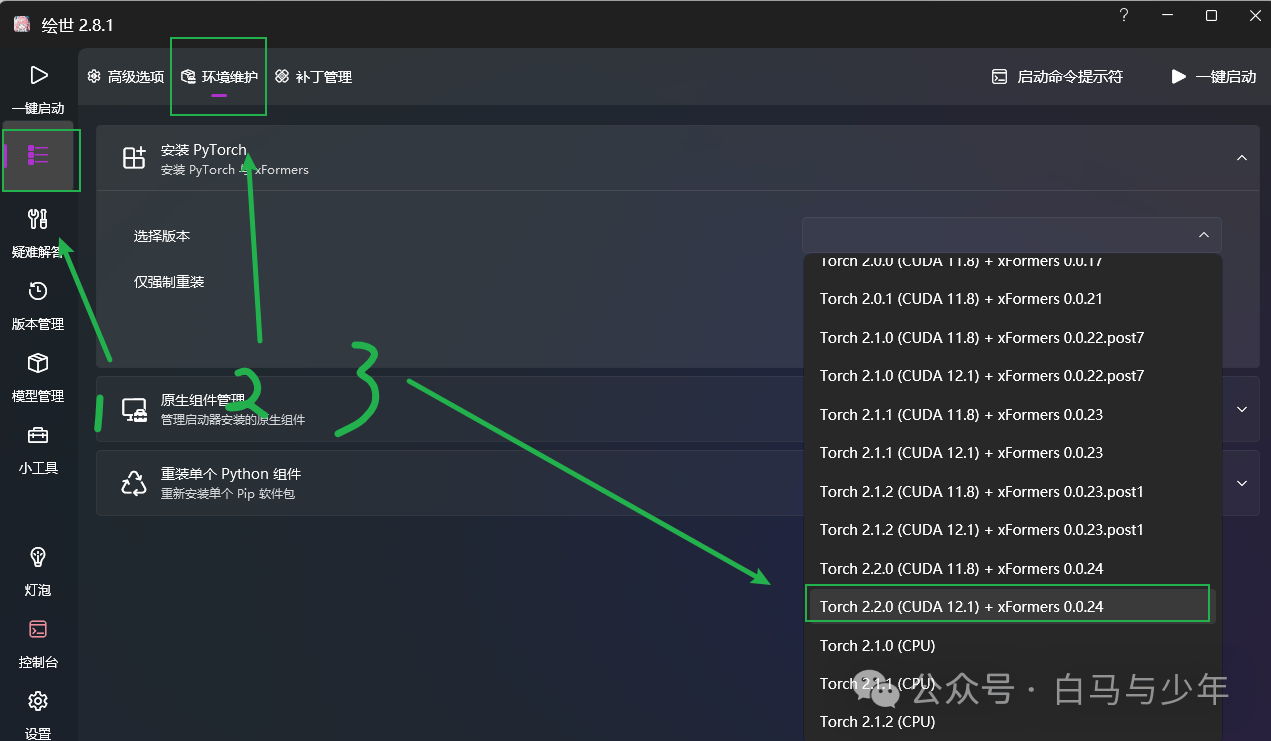Click the help question mark icon
This screenshot has width=1271, height=741.
click(1124, 15)
